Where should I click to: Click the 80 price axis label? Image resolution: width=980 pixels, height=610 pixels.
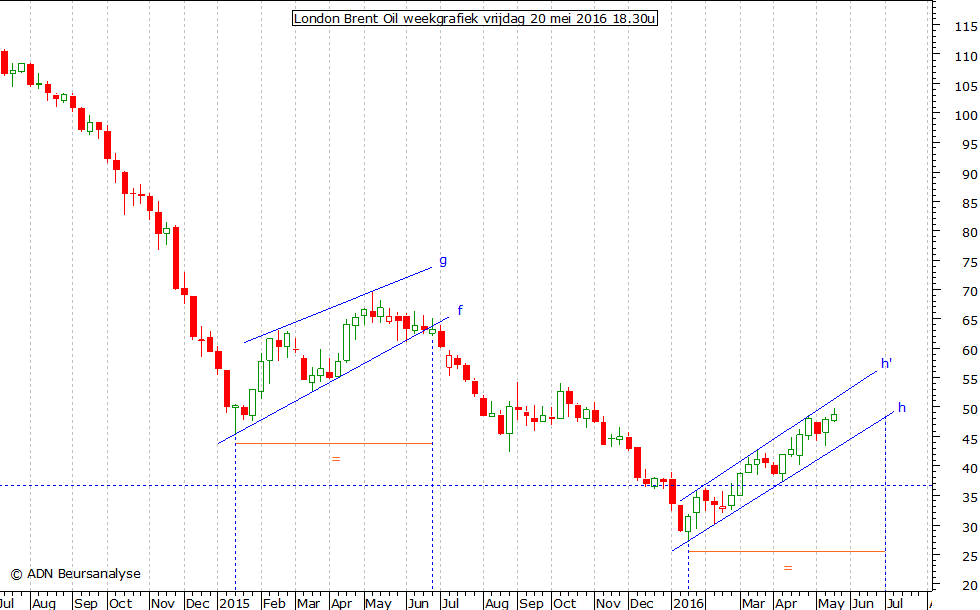[969, 232]
